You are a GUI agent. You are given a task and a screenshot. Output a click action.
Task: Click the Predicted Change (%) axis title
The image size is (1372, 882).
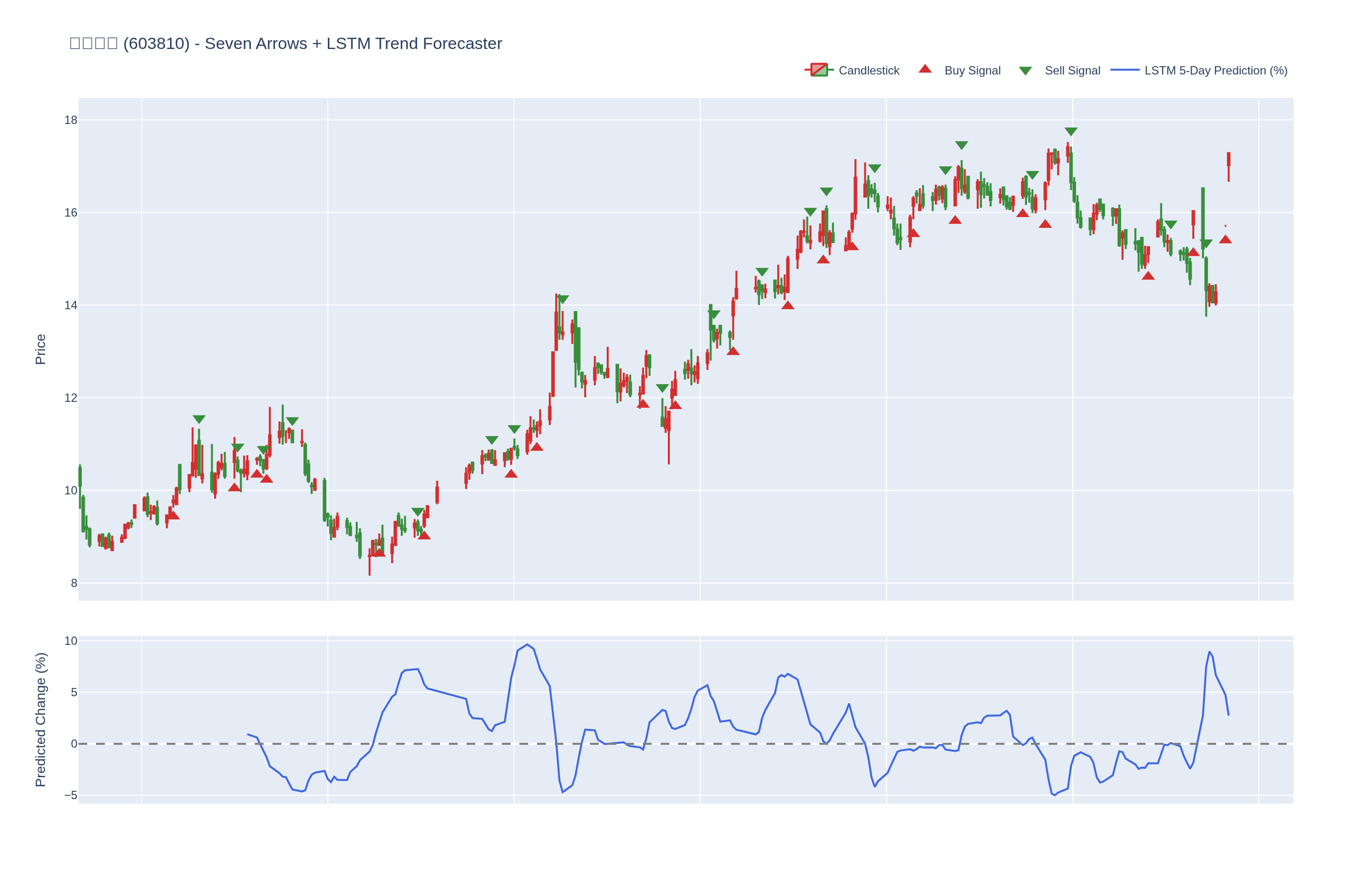coord(40,719)
